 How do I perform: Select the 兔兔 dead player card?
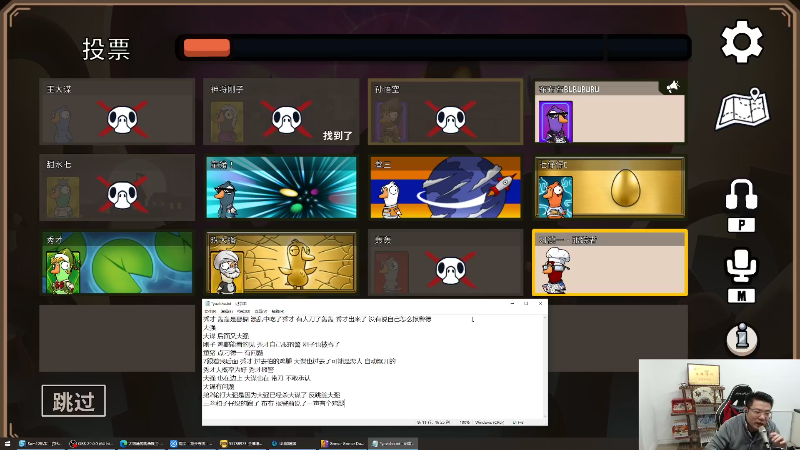point(445,263)
